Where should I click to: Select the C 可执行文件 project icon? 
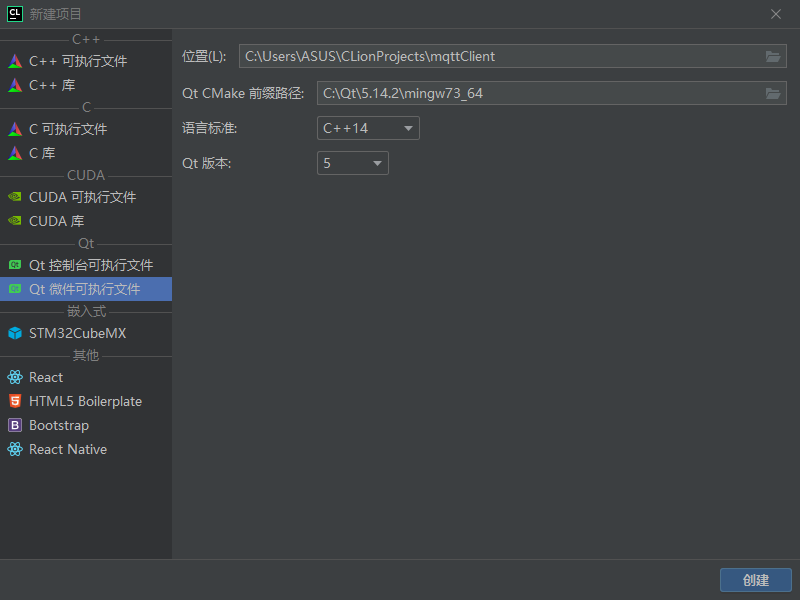coord(15,129)
